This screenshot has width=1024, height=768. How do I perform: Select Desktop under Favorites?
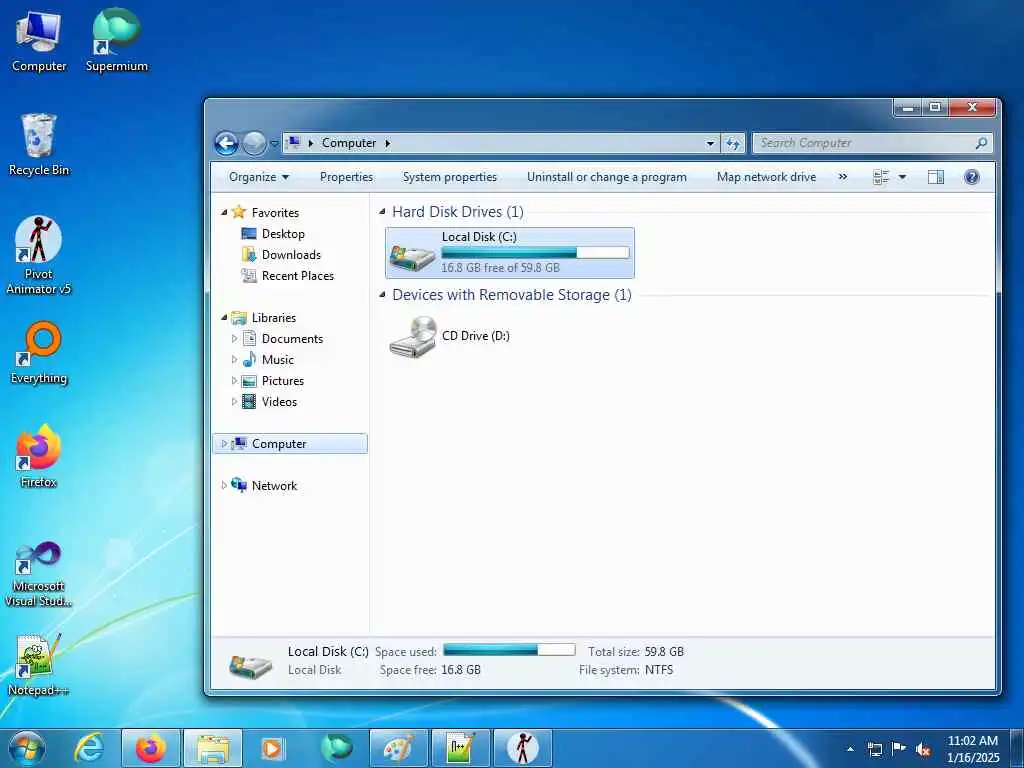273,234
